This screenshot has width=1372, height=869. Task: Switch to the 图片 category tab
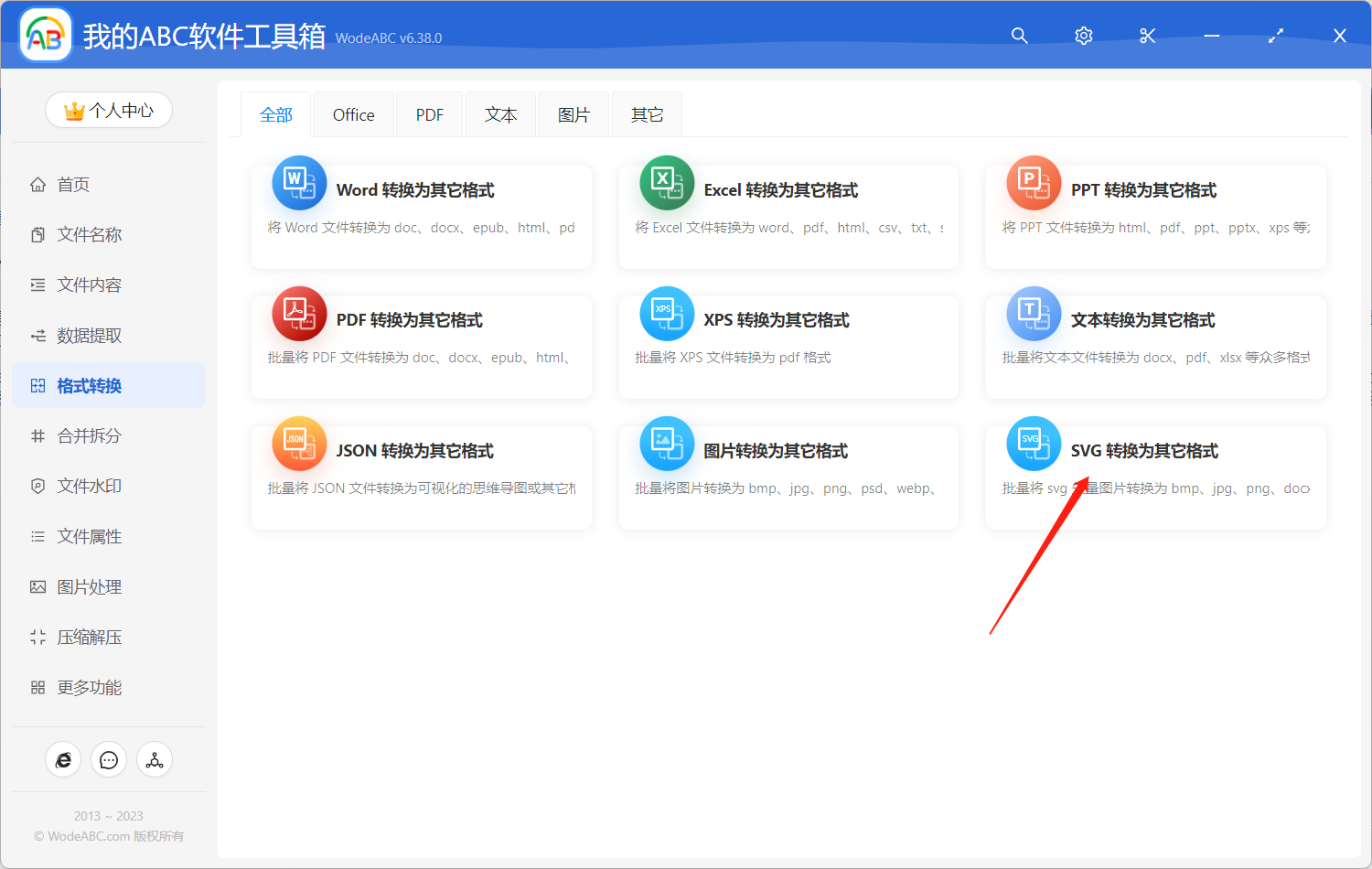(573, 113)
